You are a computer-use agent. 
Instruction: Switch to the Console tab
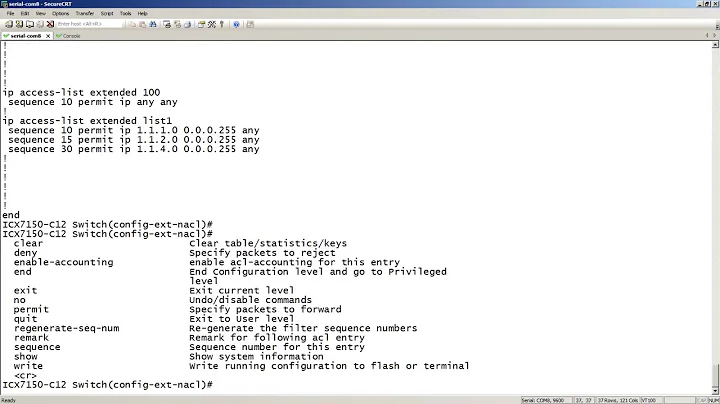point(68,36)
